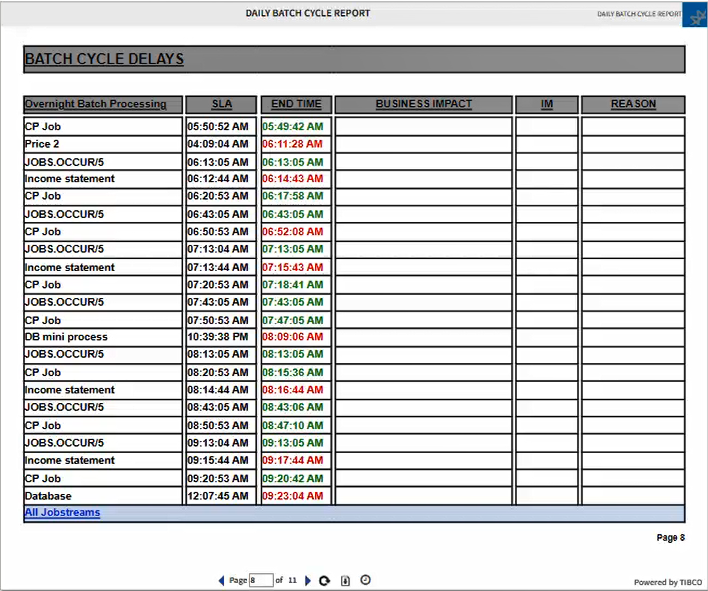Click the 08:43:06 AM end time

click(x=293, y=407)
